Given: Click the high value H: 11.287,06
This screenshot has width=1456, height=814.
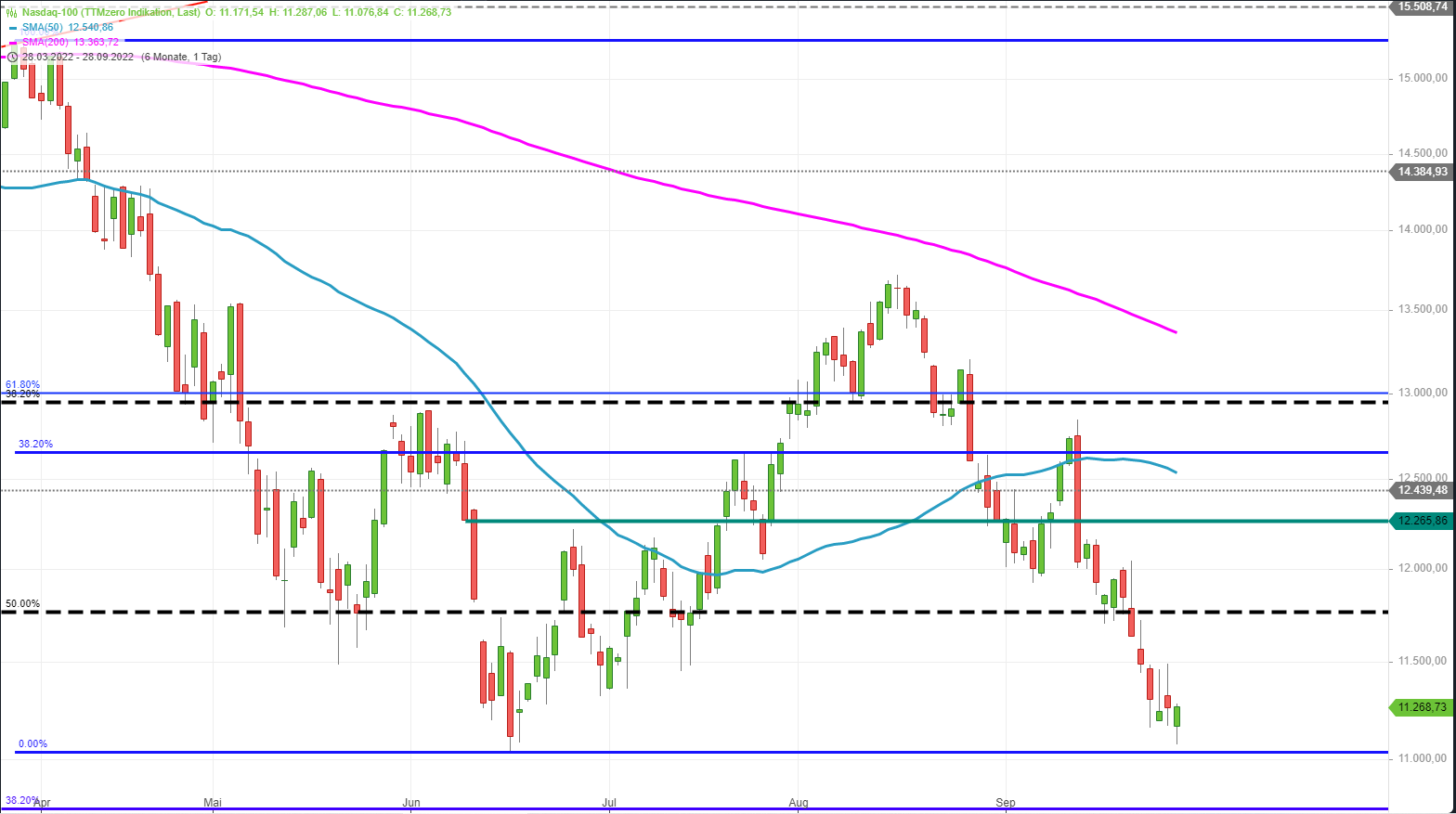Looking at the screenshot, I should pyautogui.click(x=298, y=12).
